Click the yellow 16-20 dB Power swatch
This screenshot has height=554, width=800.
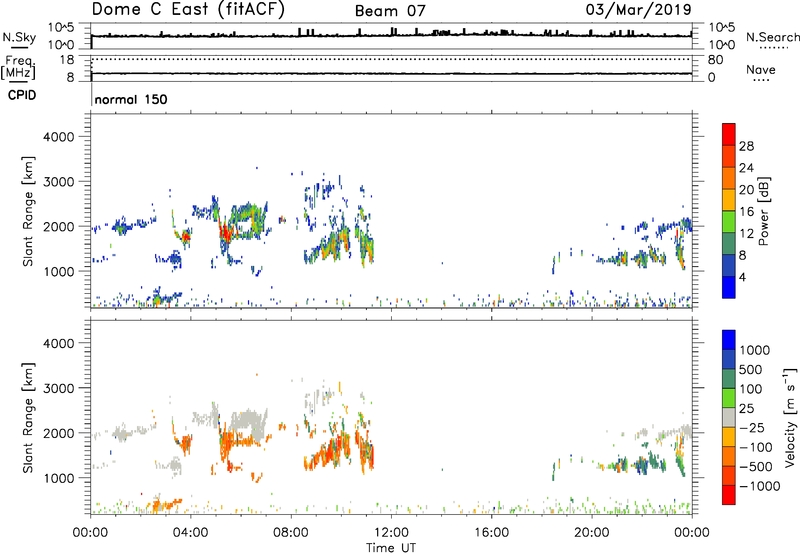729,199
